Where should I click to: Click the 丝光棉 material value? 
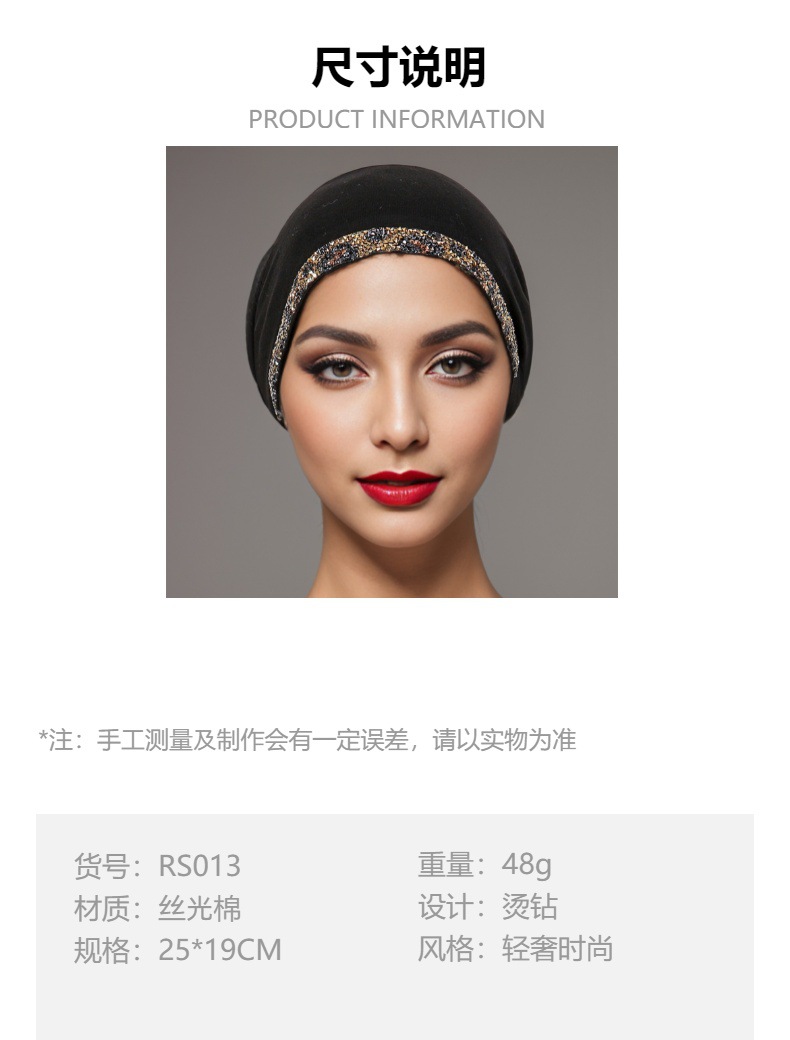[200, 908]
